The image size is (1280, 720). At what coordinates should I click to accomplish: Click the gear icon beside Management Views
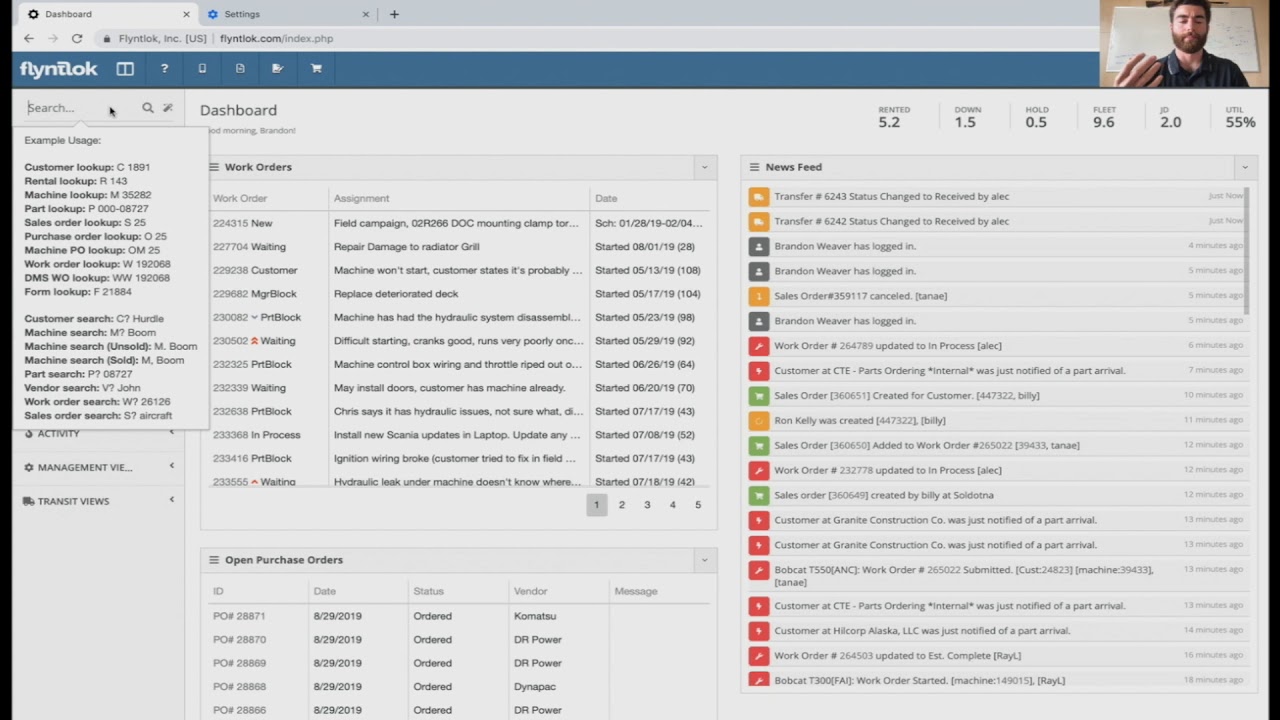(x=27, y=467)
